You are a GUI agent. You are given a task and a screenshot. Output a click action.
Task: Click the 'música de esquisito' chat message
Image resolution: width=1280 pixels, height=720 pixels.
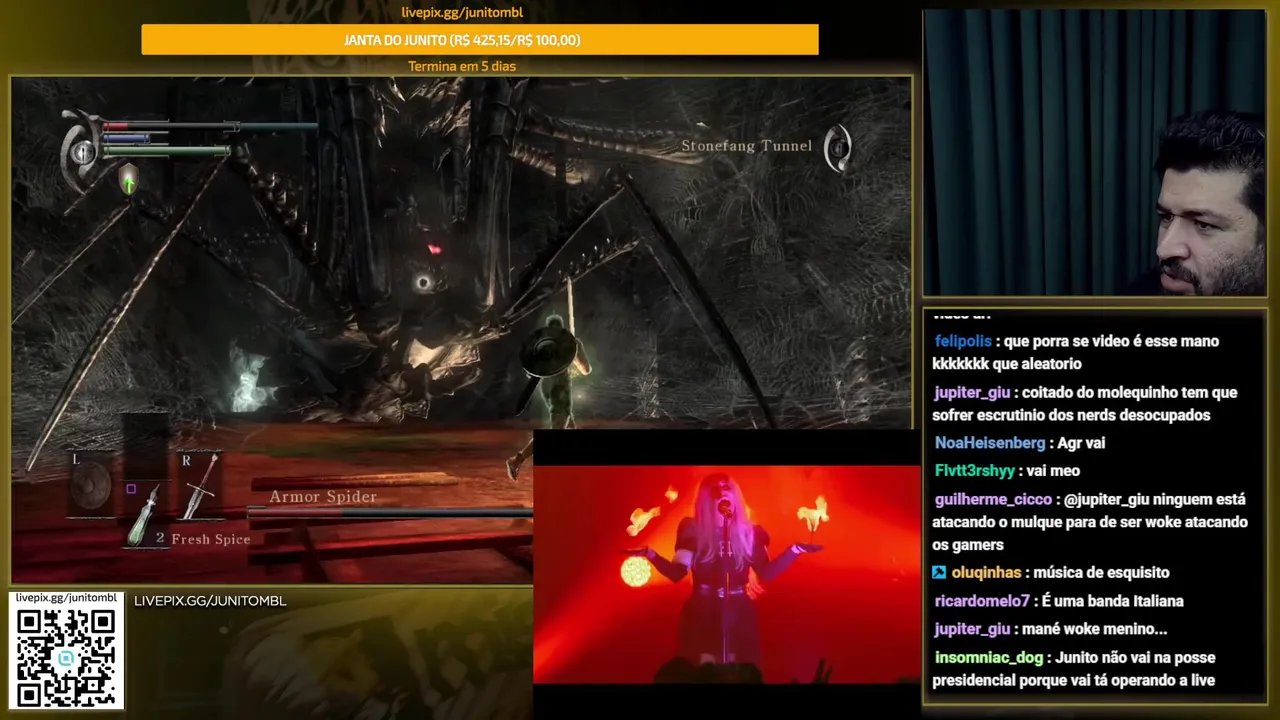1101,573
